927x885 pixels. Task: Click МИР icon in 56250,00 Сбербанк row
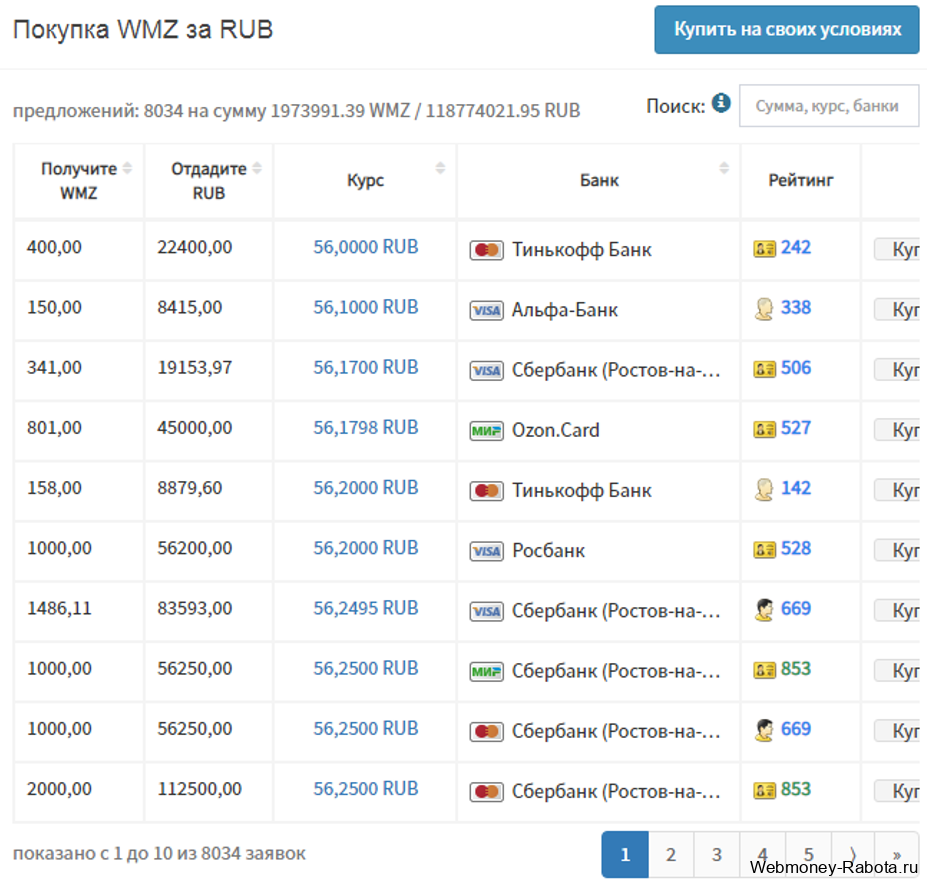tap(487, 672)
